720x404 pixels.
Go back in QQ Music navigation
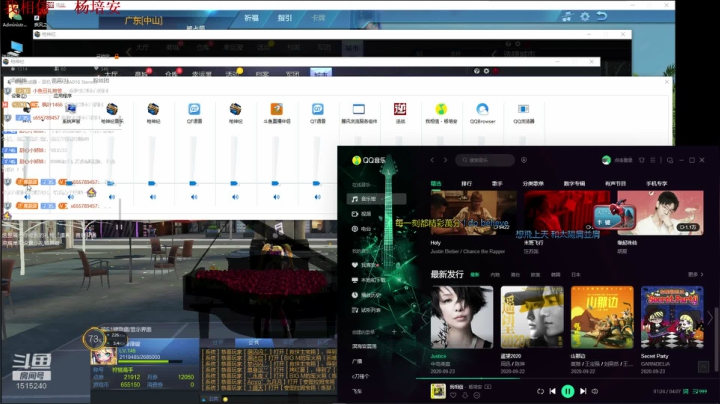432,160
